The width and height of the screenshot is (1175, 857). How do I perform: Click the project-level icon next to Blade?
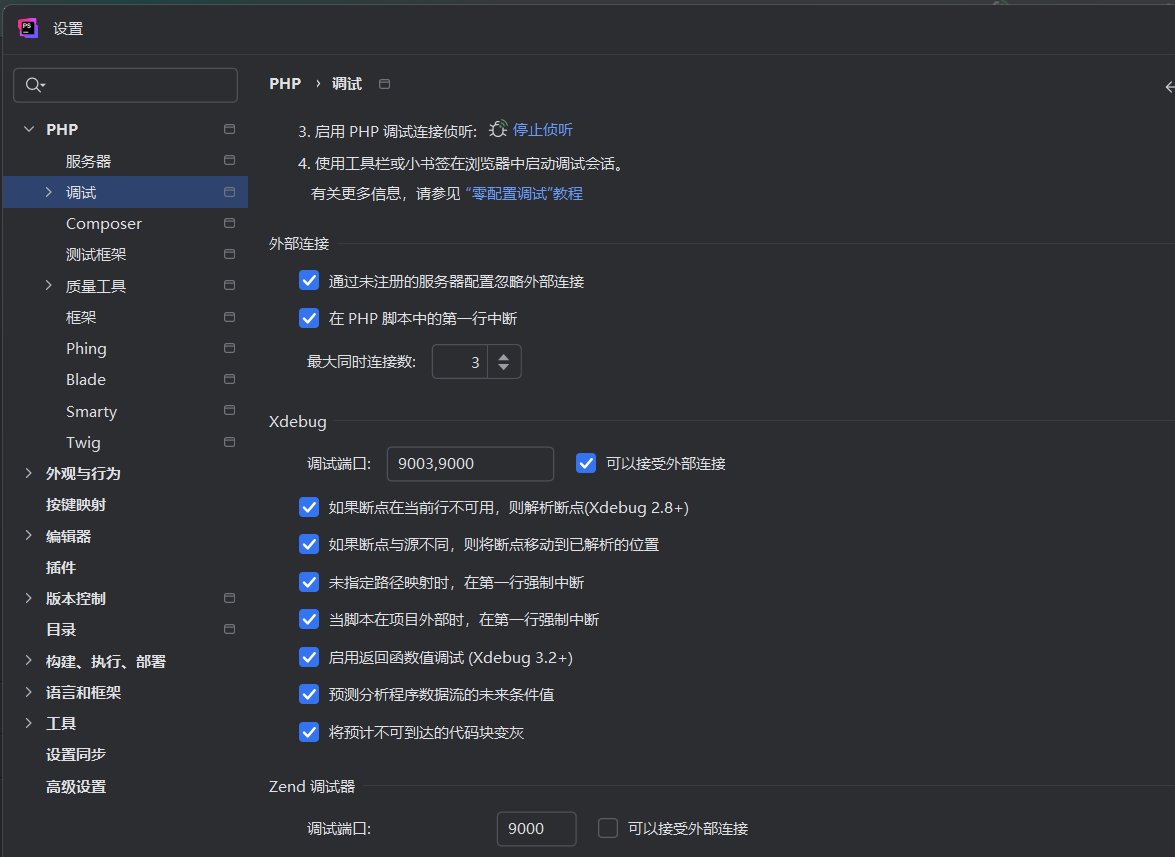coord(229,379)
